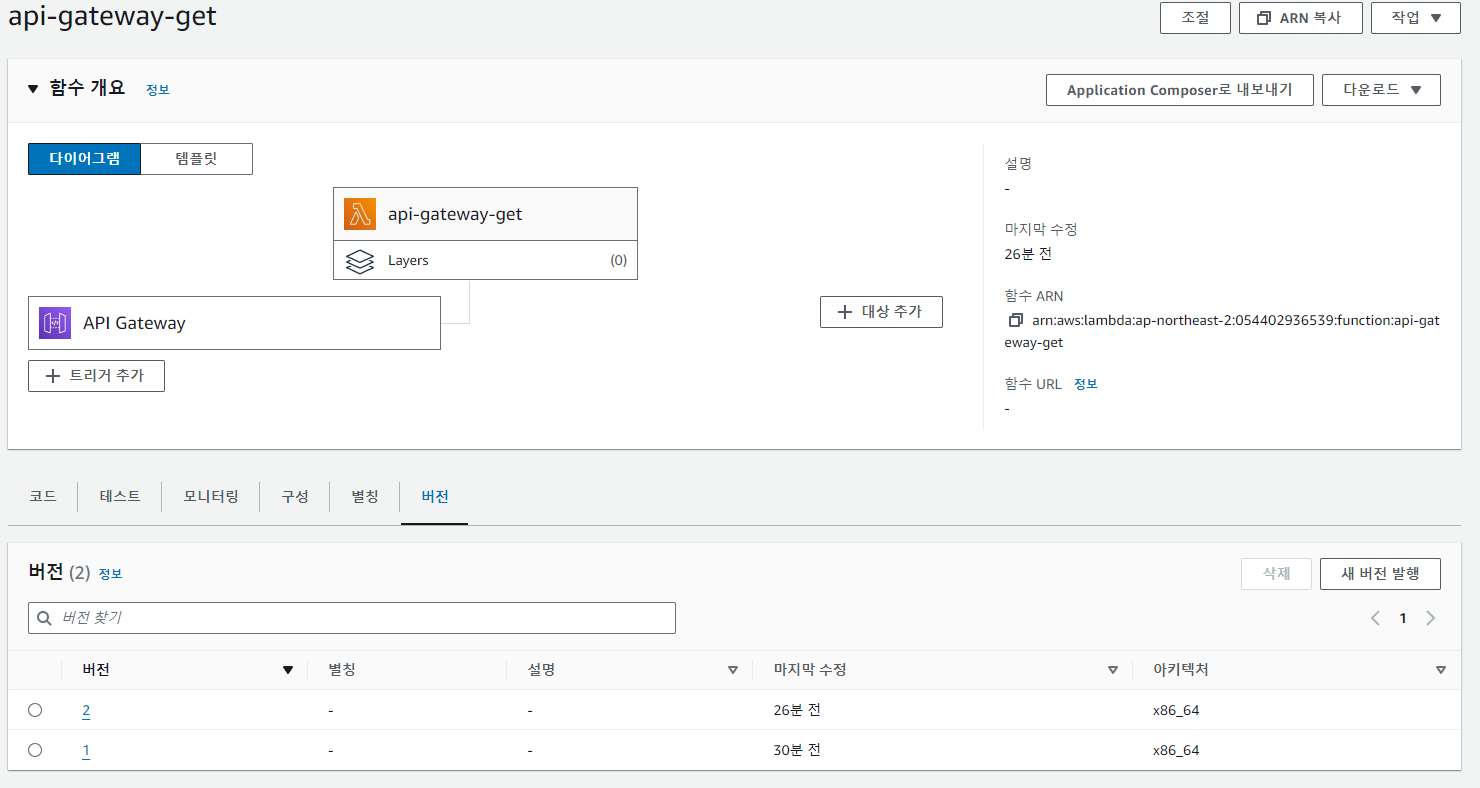
Task: Click the API Gateway trigger icon
Action: click(55, 323)
